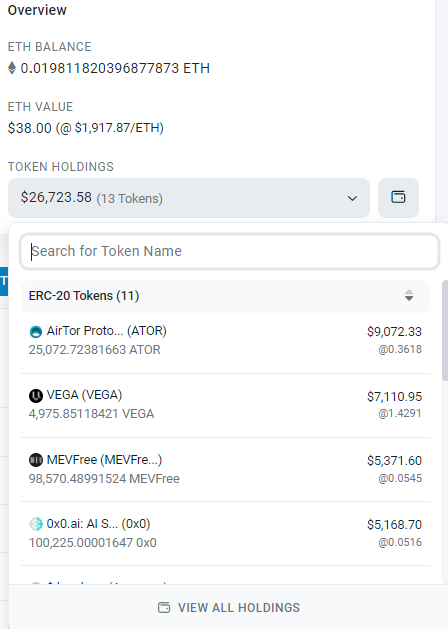Click the chevron arrow on the token holdings dropdown

coord(352,198)
